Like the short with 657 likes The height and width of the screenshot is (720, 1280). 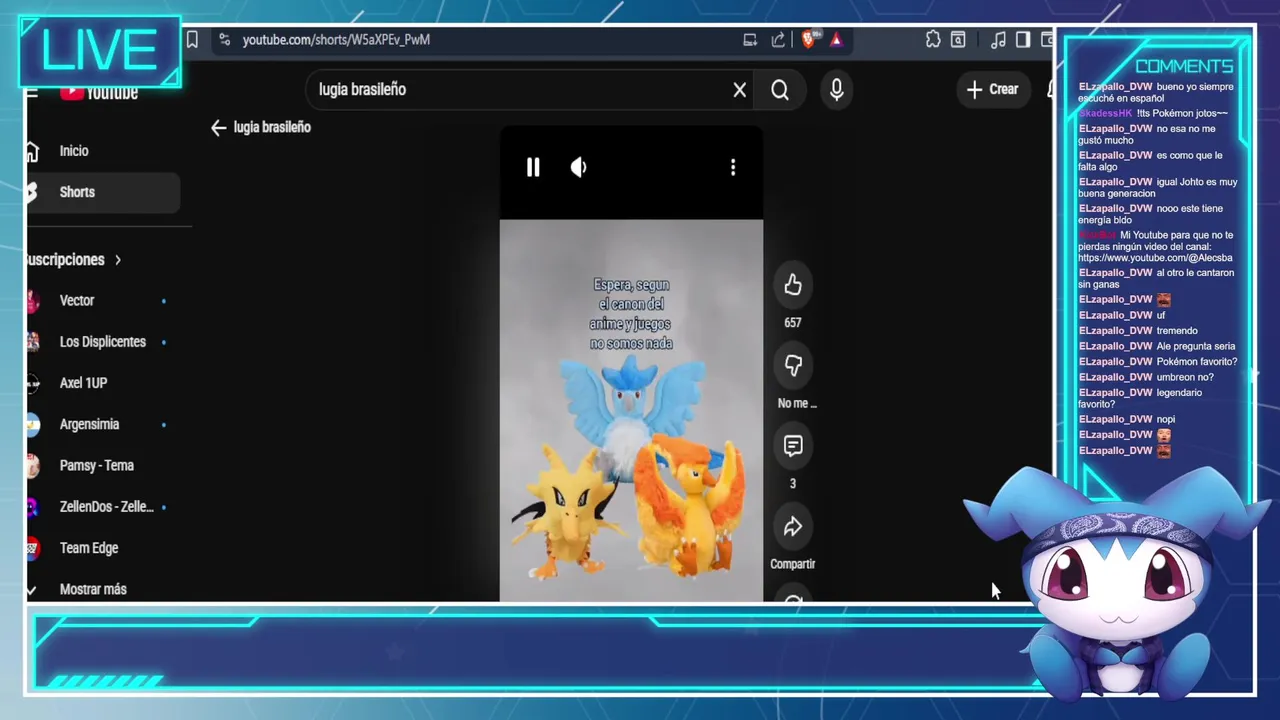point(793,286)
